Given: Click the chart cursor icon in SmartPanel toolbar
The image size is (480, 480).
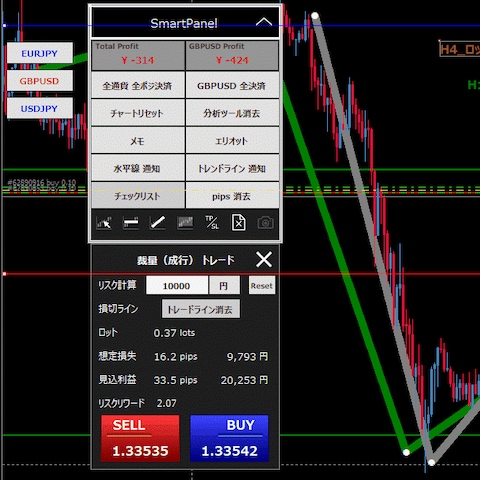Looking at the screenshot, I should pyautogui.click(x=104, y=223).
